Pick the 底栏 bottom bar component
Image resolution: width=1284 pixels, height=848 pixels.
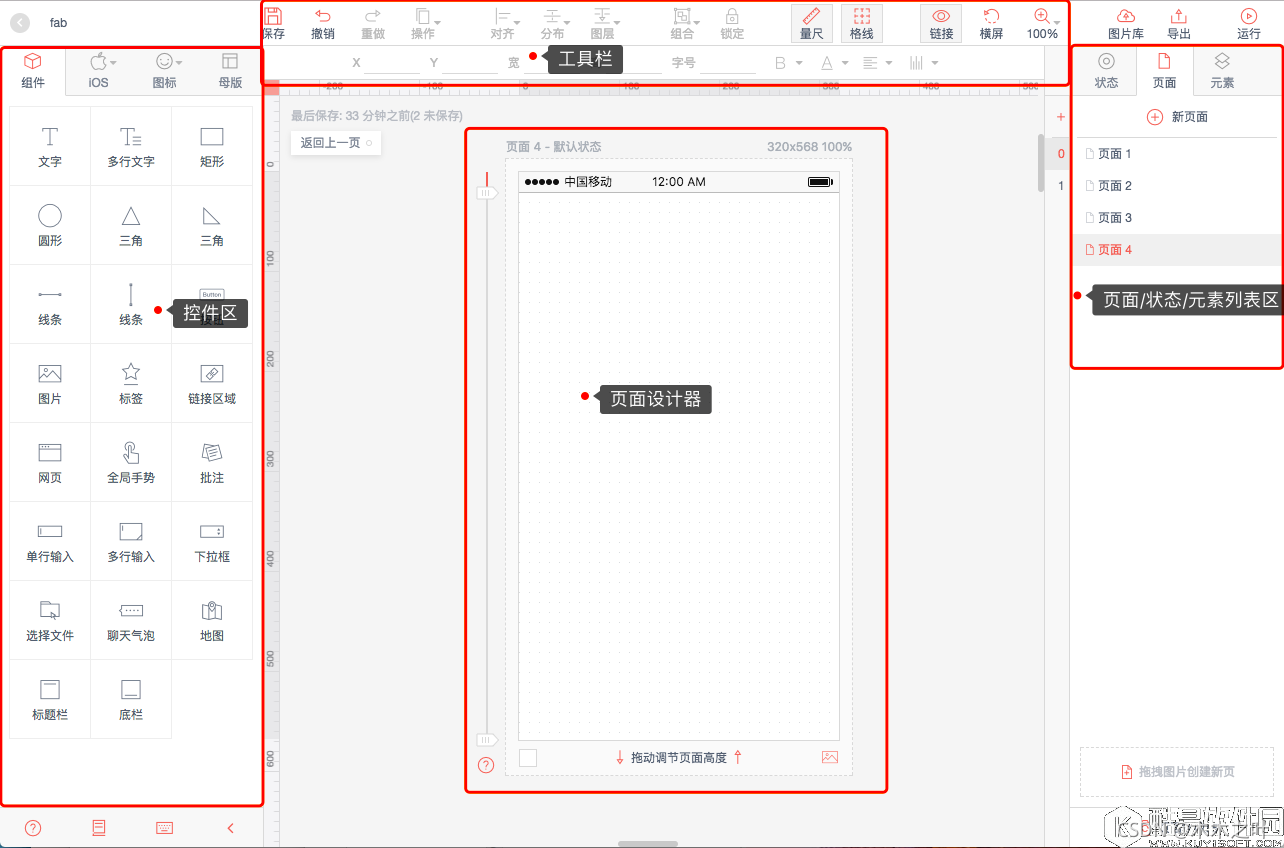coord(131,699)
